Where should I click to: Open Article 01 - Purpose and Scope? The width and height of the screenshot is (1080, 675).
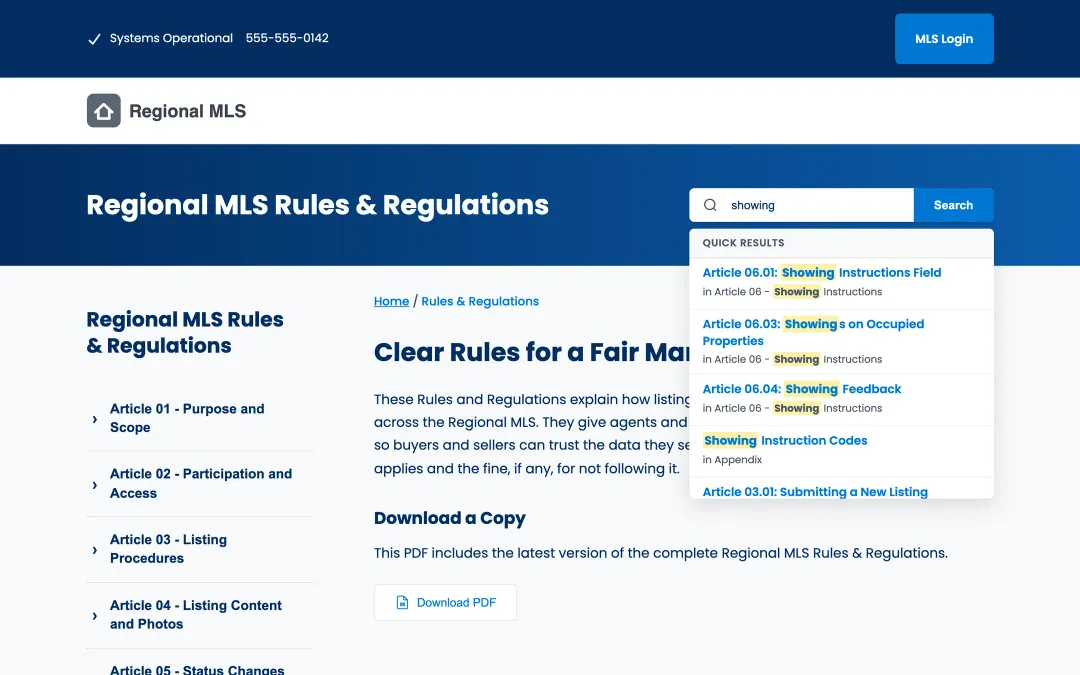pos(187,418)
